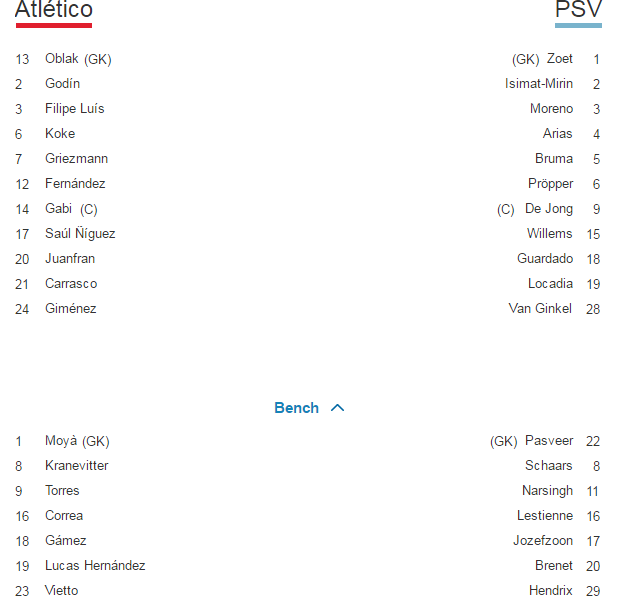
Task: Click Gabi, the Atlético captain
Action: point(58,209)
